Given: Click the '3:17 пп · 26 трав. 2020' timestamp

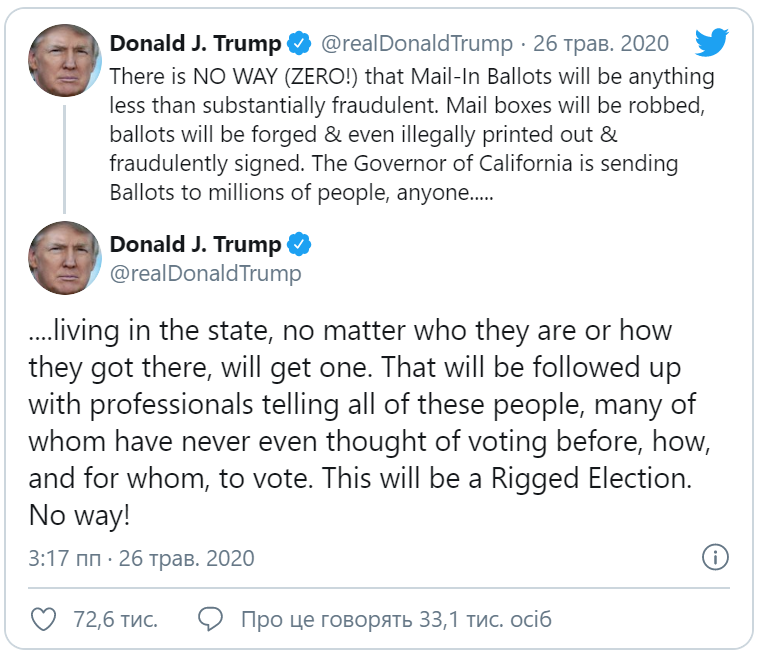Looking at the screenshot, I should pyautogui.click(x=141, y=558).
